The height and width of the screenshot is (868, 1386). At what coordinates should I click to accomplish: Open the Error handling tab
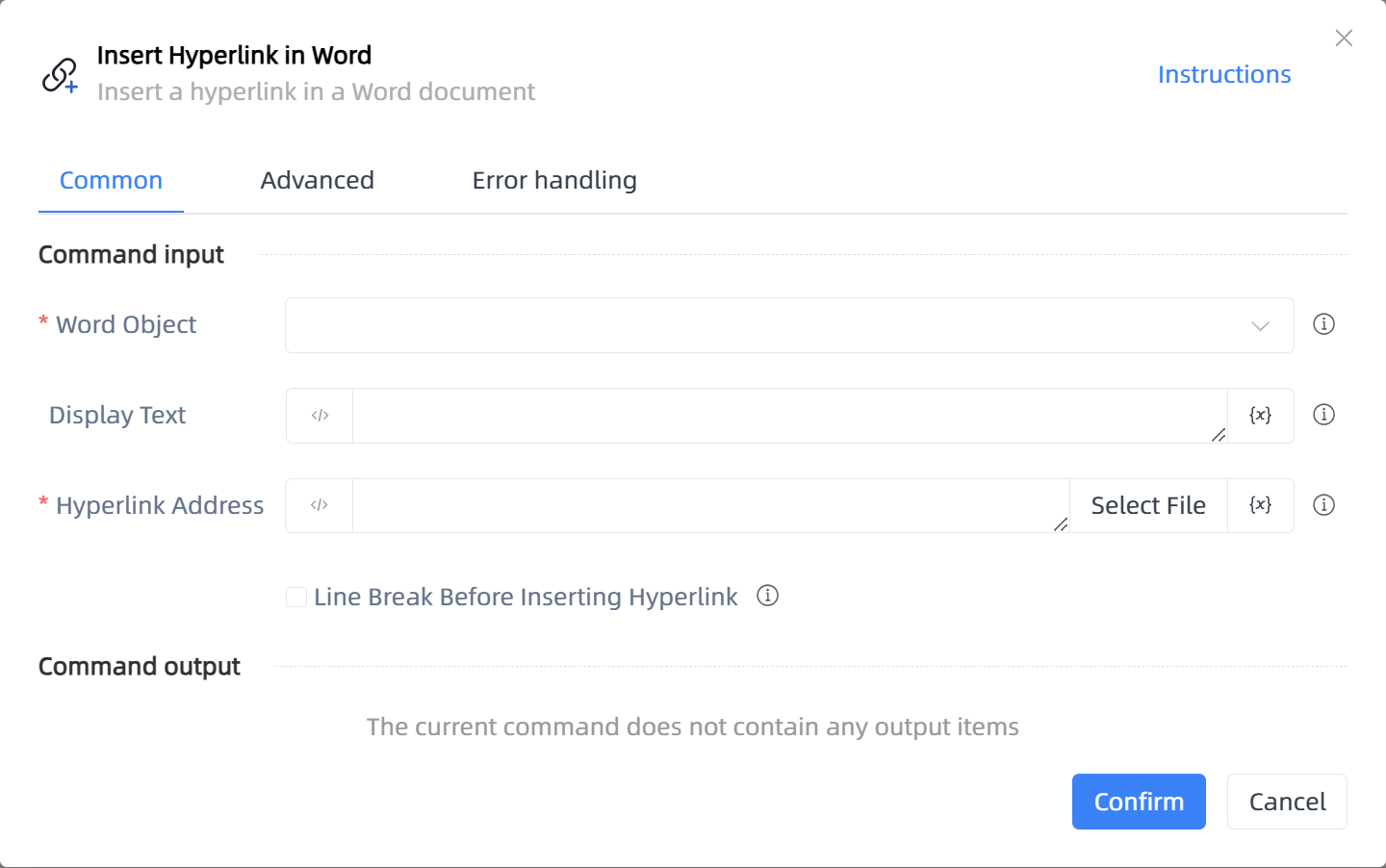(x=554, y=180)
